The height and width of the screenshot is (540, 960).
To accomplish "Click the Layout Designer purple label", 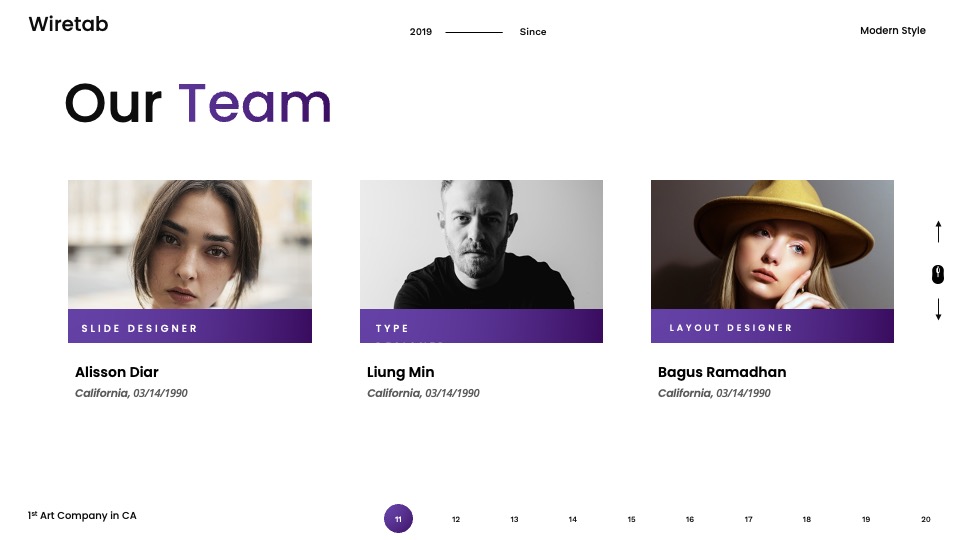I will coord(772,326).
